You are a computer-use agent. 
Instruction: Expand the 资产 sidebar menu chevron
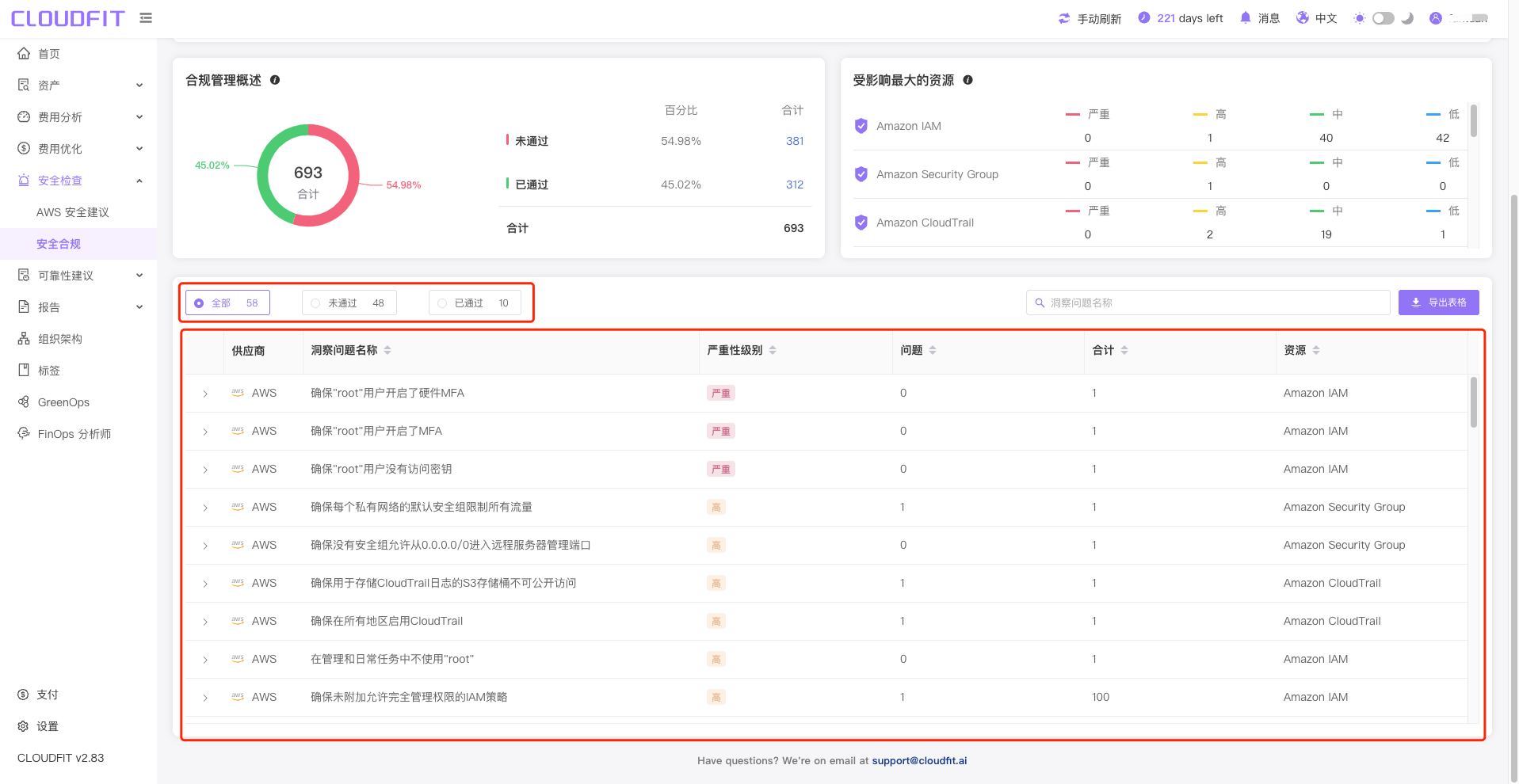coord(139,86)
